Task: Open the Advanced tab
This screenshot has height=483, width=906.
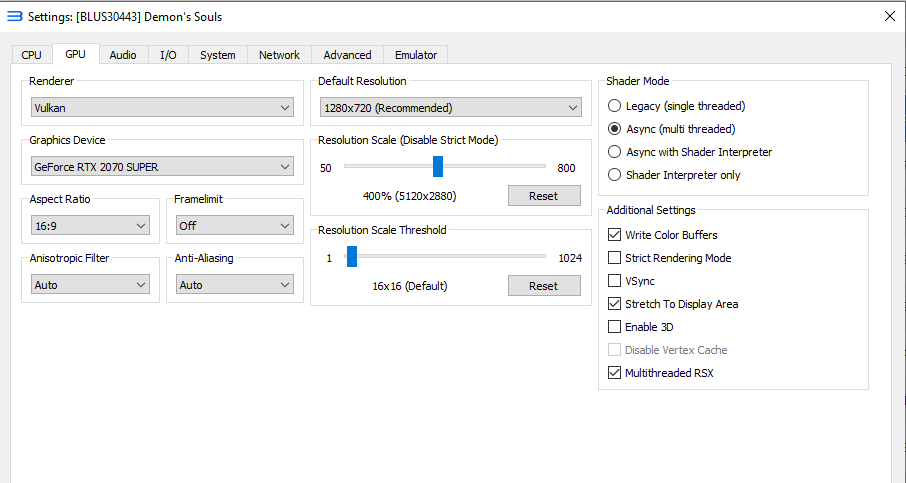Action: click(347, 55)
